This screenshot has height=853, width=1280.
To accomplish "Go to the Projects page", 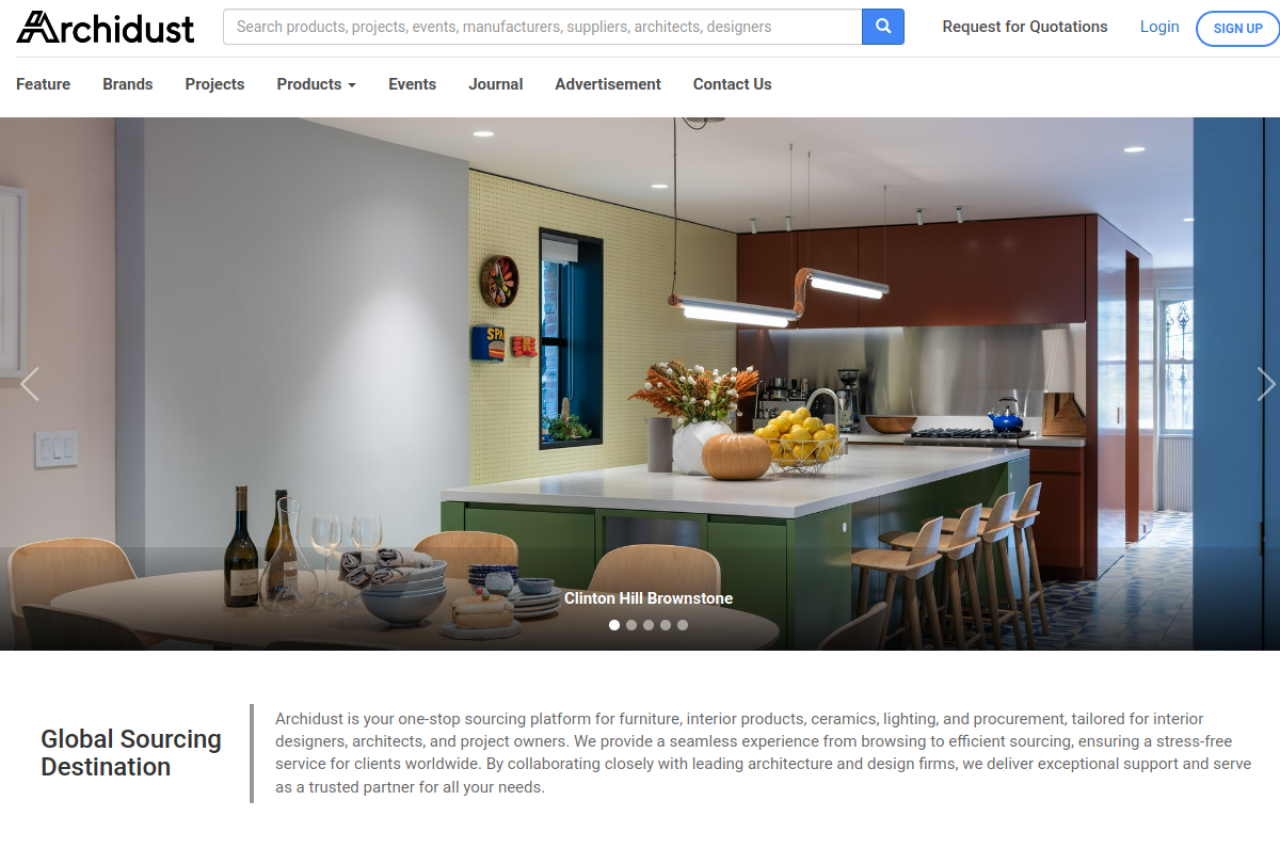I will tap(215, 84).
